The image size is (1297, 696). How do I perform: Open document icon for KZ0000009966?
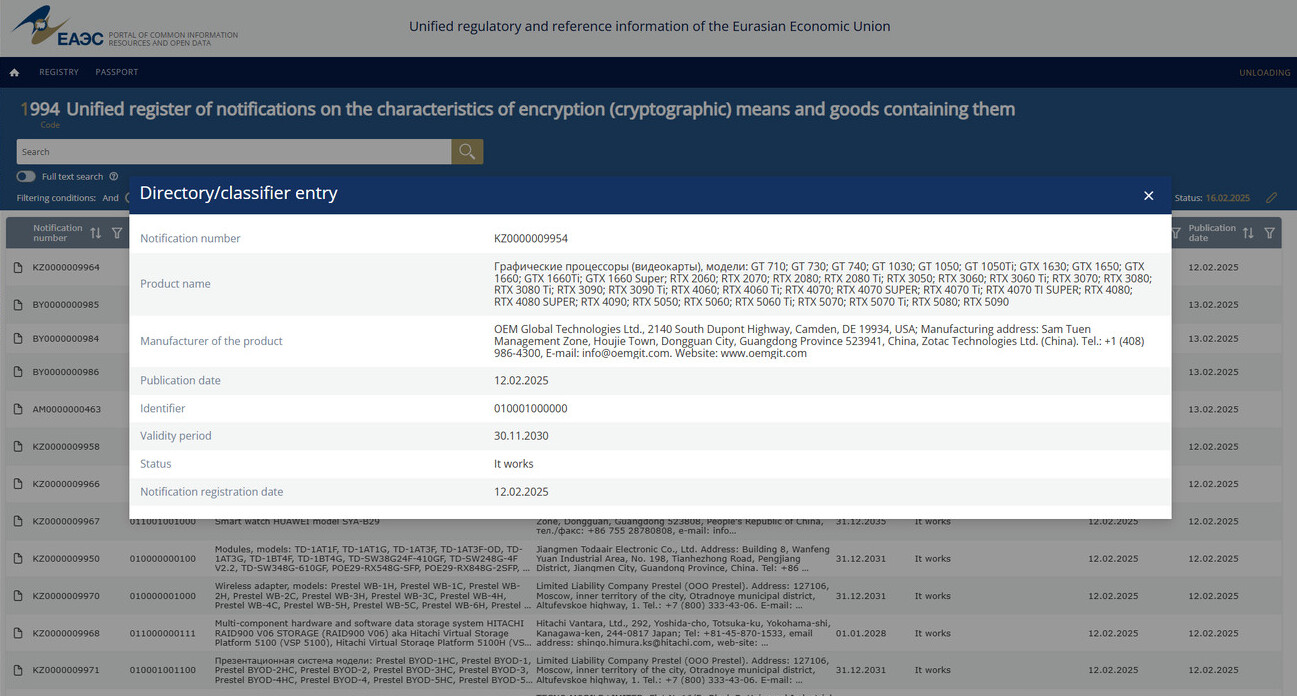pos(18,484)
